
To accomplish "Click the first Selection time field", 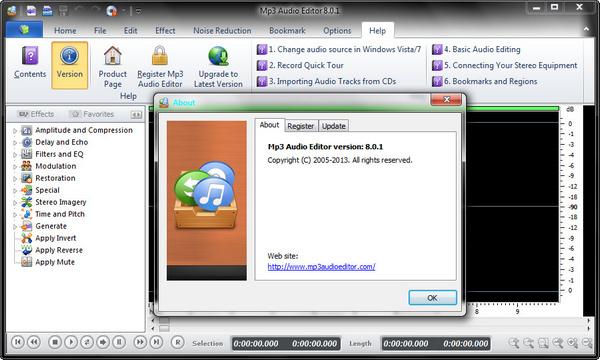I will [x=256, y=344].
